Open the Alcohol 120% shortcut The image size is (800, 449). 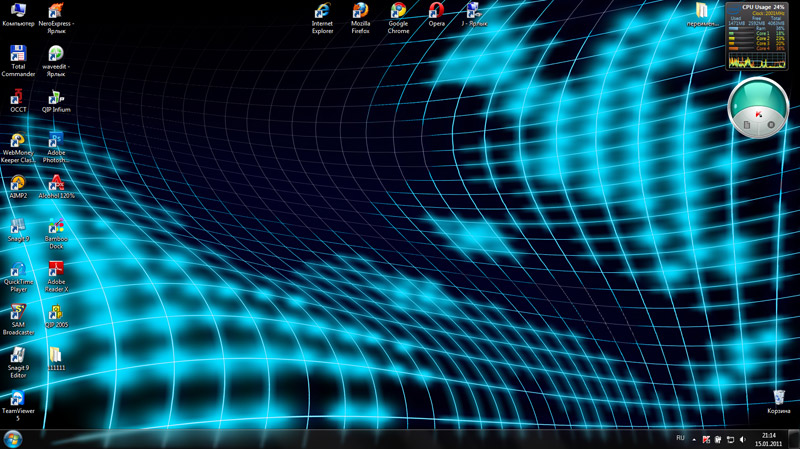pyautogui.click(x=56, y=184)
